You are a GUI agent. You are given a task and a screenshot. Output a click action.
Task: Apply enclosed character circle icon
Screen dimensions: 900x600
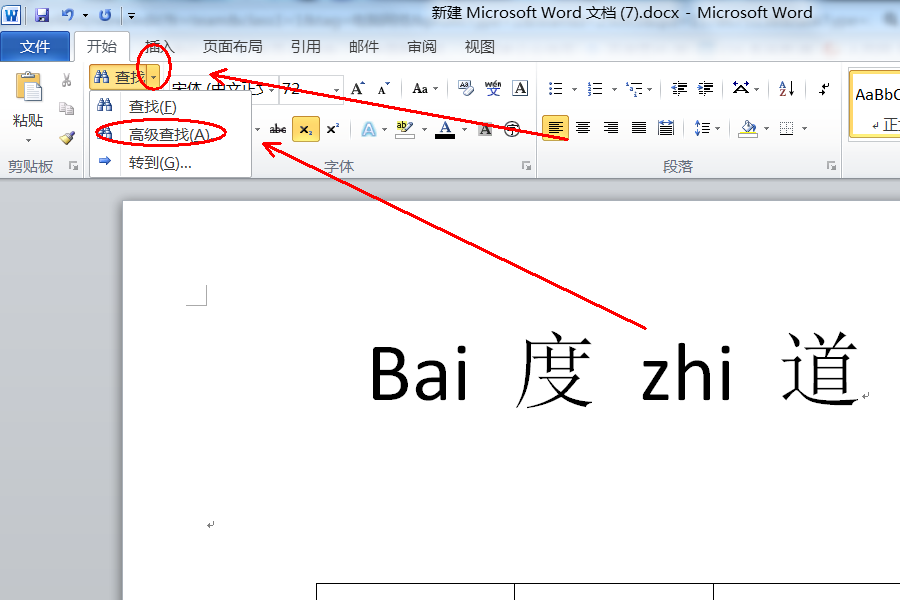coord(512,129)
